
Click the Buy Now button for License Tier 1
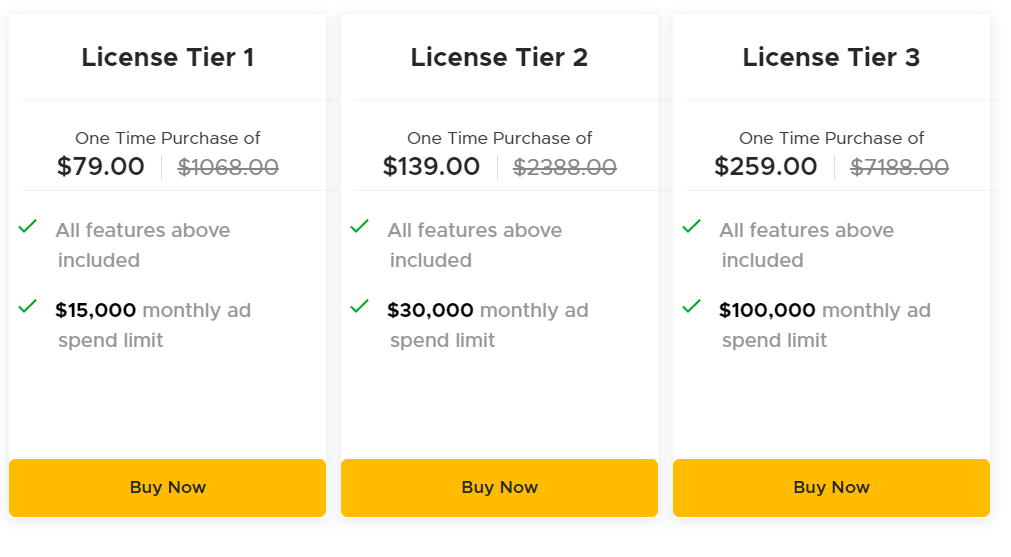[167, 488]
